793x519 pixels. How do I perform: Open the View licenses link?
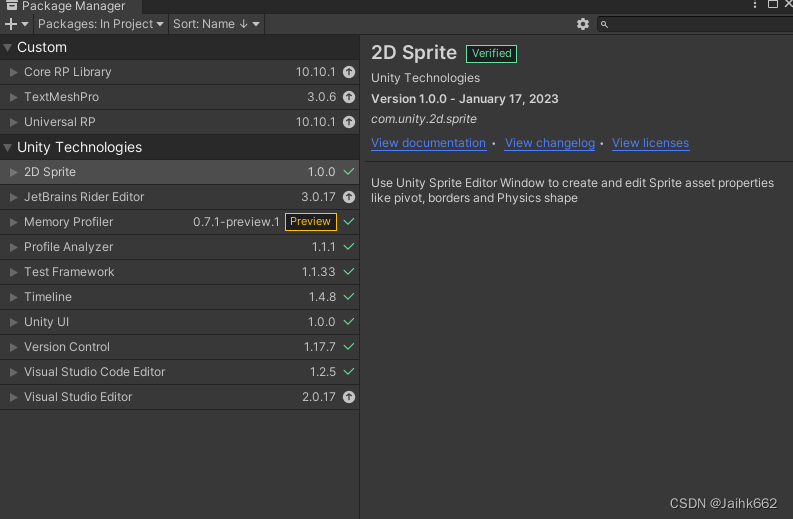click(650, 143)
